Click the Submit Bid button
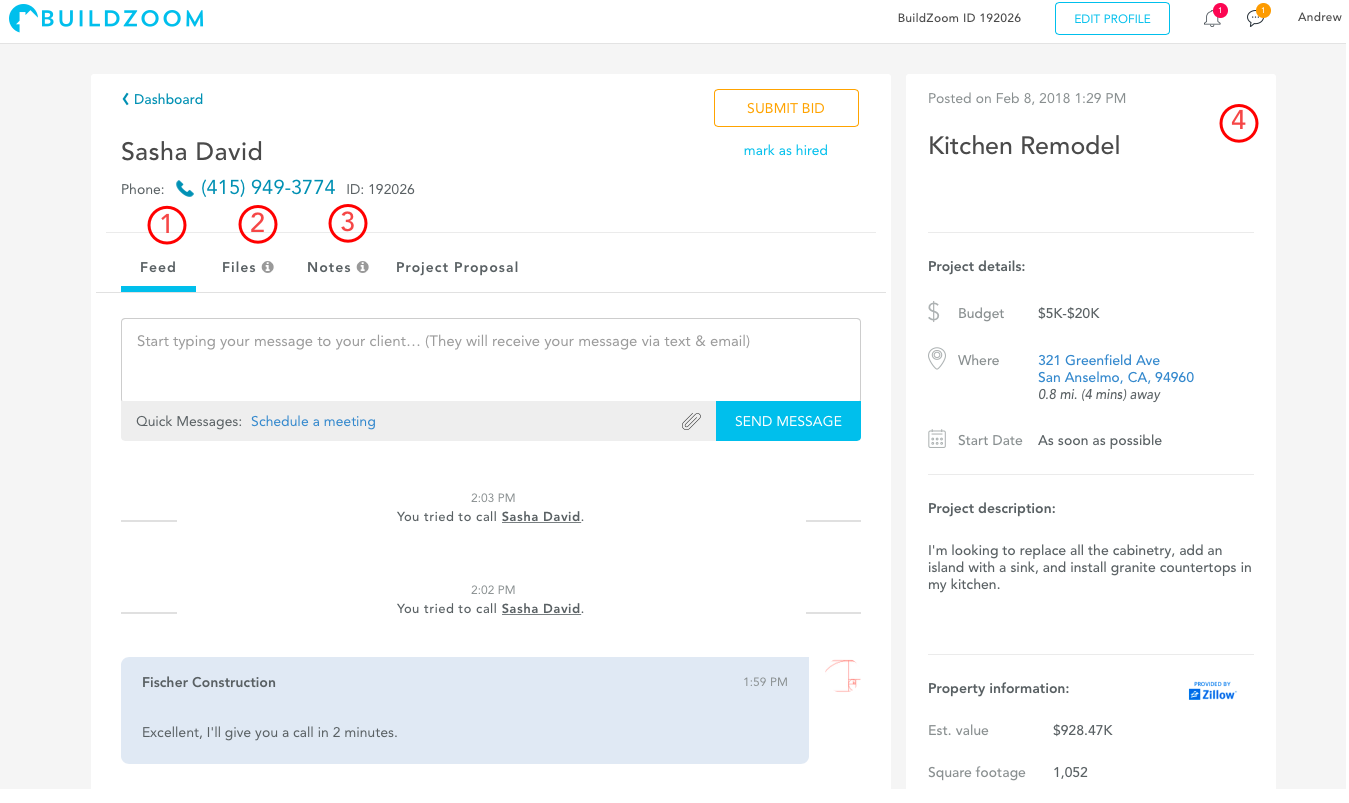1349x803 pixels. click(x=786, y=108)
